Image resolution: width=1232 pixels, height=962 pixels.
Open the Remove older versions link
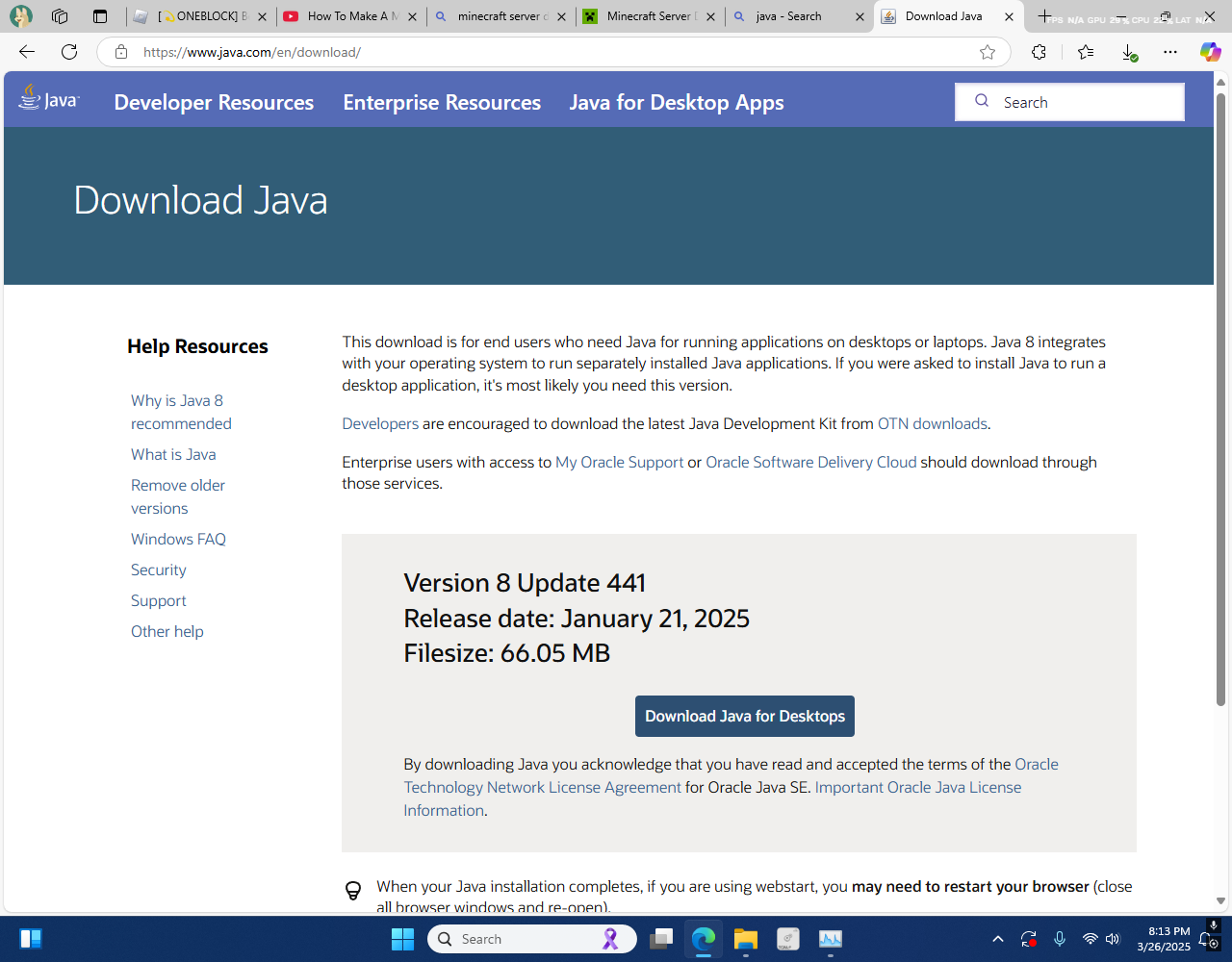click(x=178, y=496)
